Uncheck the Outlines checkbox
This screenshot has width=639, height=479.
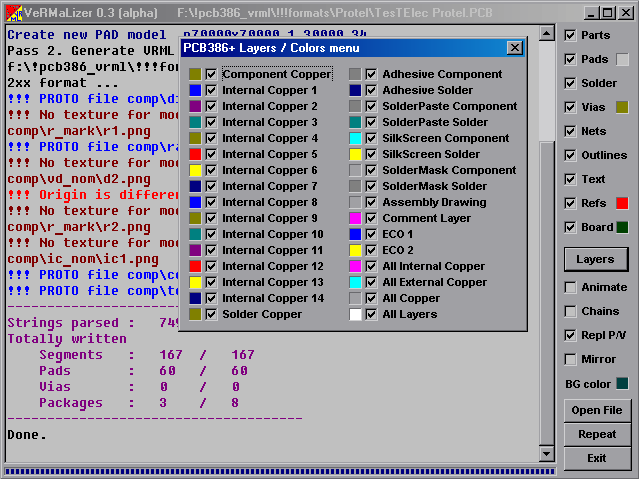click(x=570, y=155)
